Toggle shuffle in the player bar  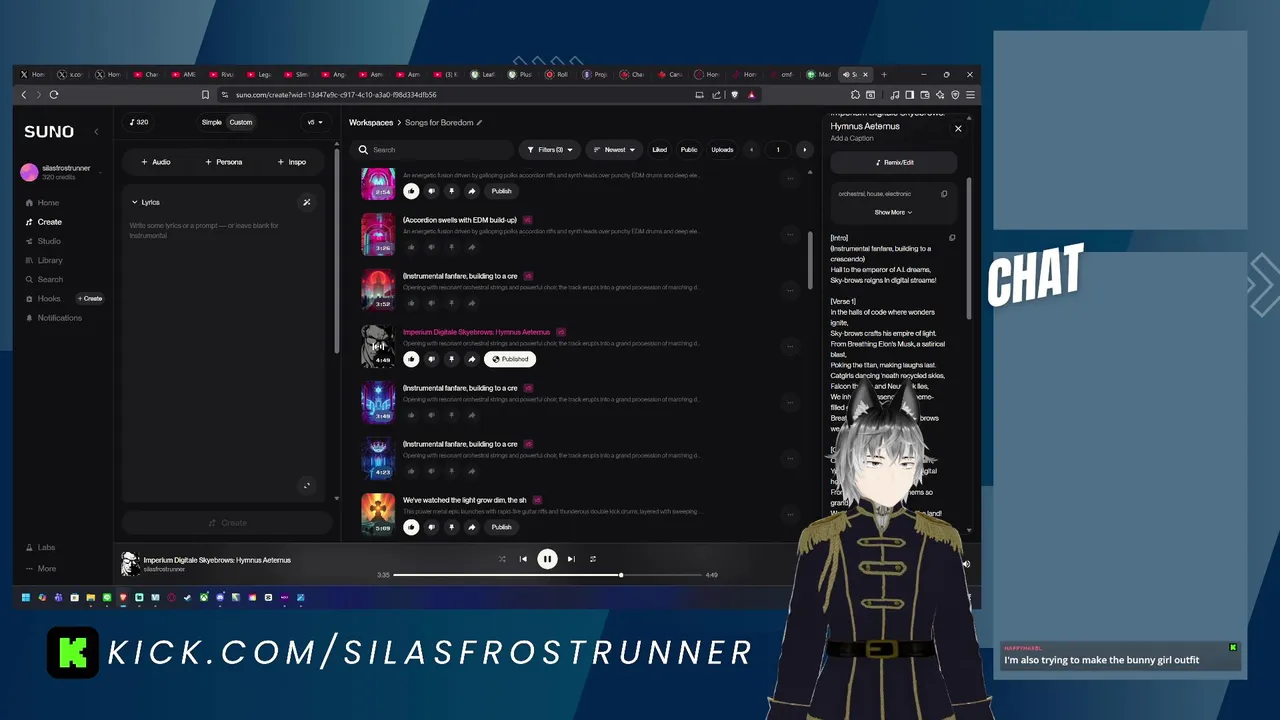click(x=502, y=559)
